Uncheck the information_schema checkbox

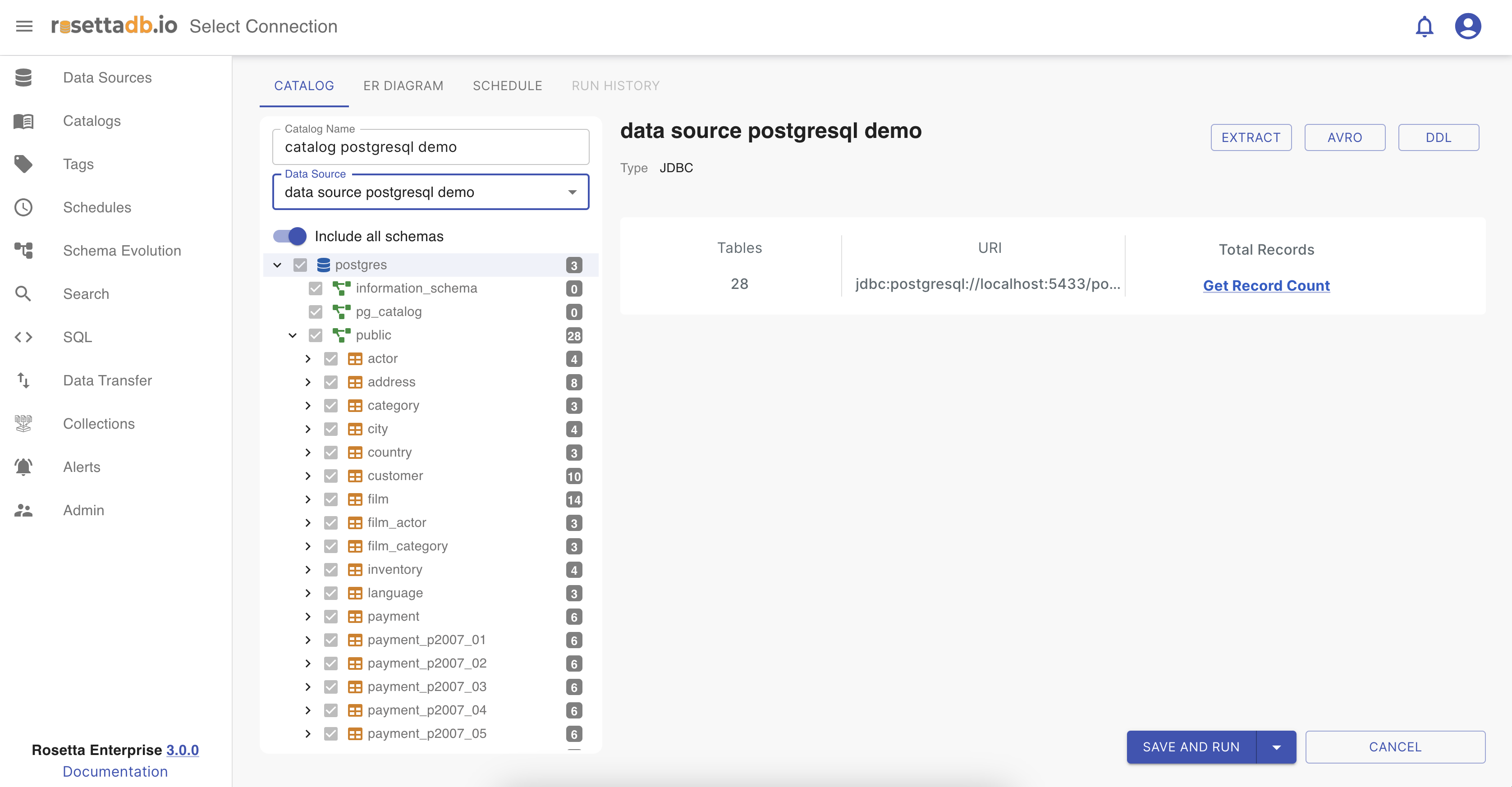[316, 288]
